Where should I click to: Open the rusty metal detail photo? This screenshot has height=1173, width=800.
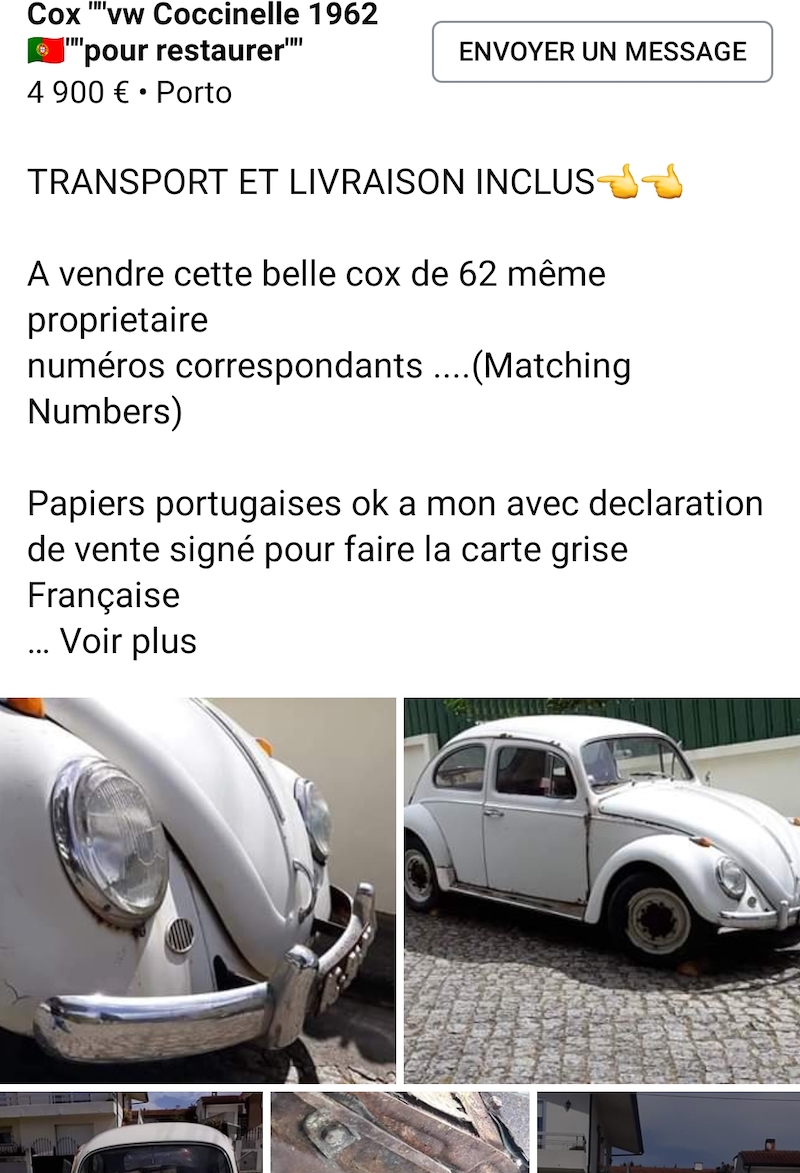[400, 1133]
